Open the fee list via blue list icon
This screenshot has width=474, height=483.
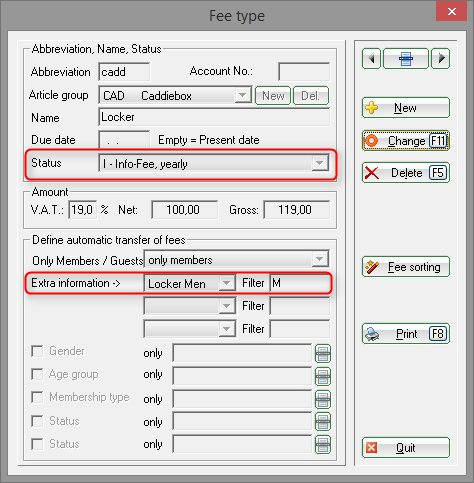point(406,59)
